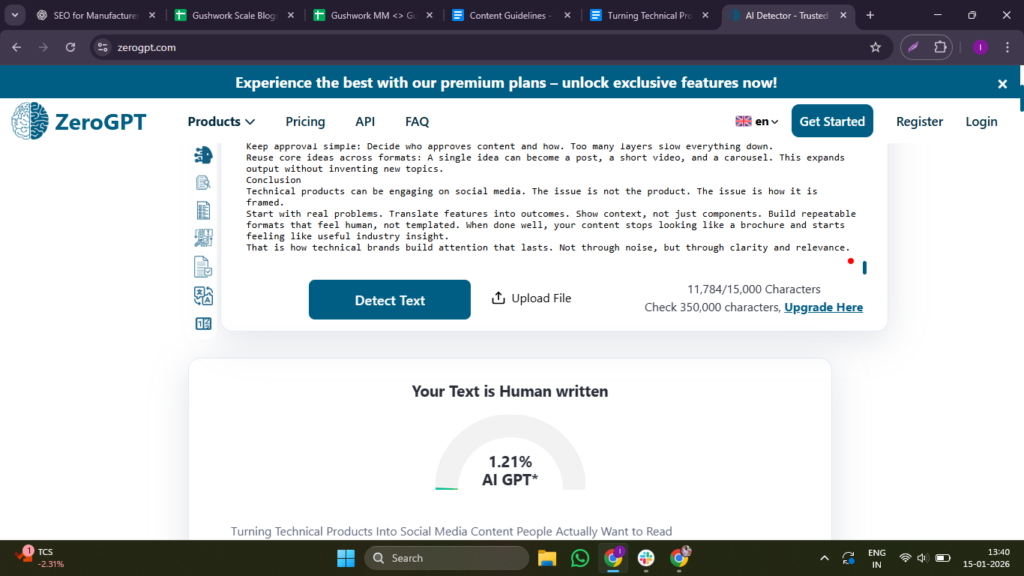Click the translator icon in the sidebar
Image resolution: width=1024 pixels, height=576 pixels.
pos(203,295)
